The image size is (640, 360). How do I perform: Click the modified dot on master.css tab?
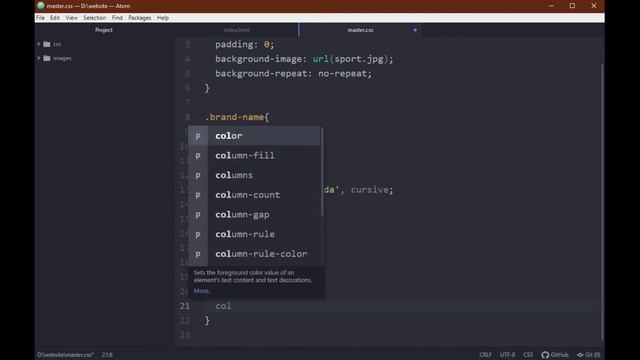[415, 30]
